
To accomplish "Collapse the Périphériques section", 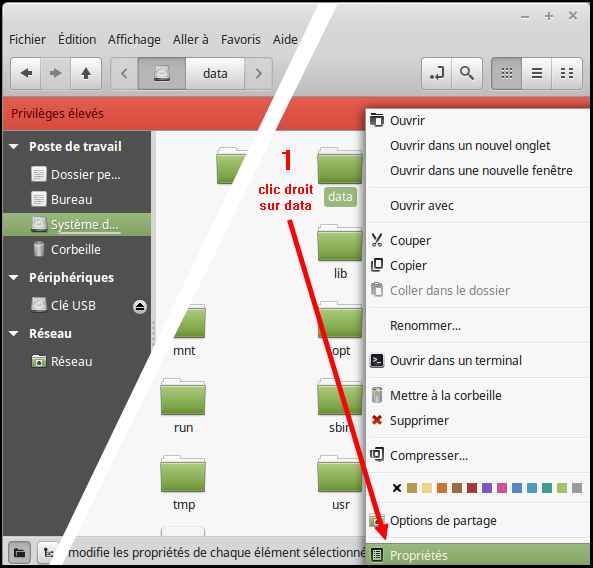I will click(x=14, y=278).
